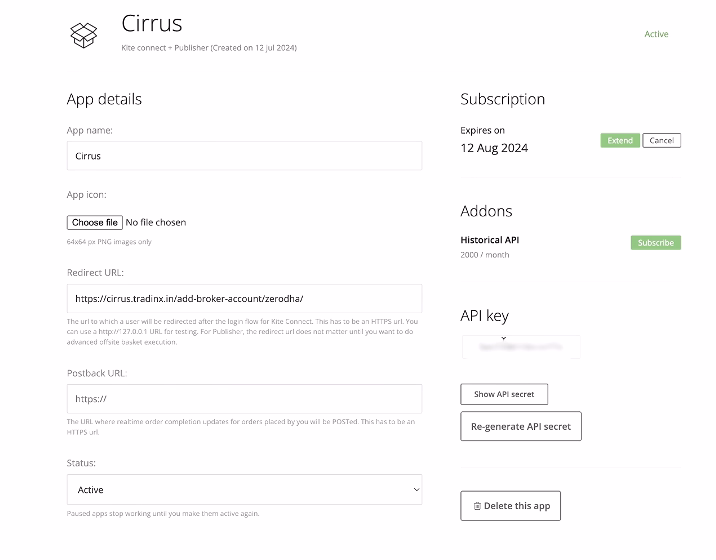
Task: Click the 12 Aug 2024 expiry date
Action: (494, 148)
